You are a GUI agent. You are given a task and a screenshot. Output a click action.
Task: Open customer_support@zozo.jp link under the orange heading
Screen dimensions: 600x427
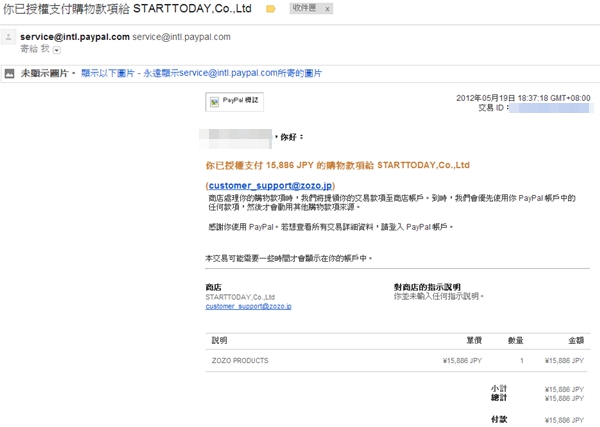(270, 186)
